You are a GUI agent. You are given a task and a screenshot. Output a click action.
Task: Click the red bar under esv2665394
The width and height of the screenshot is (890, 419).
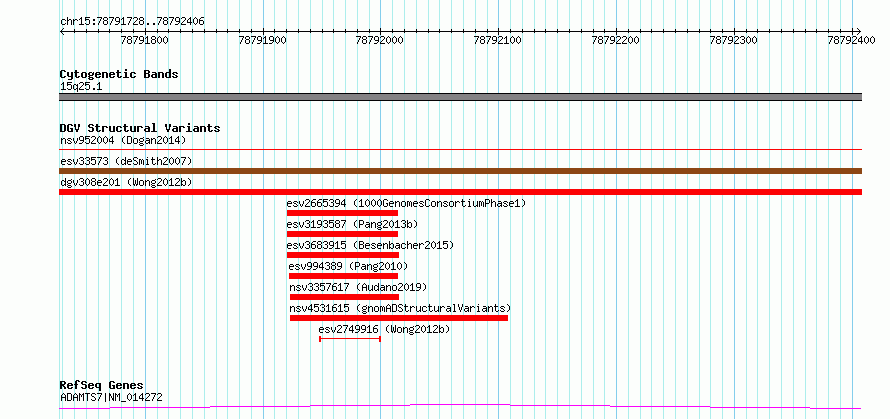click(342, 213)
